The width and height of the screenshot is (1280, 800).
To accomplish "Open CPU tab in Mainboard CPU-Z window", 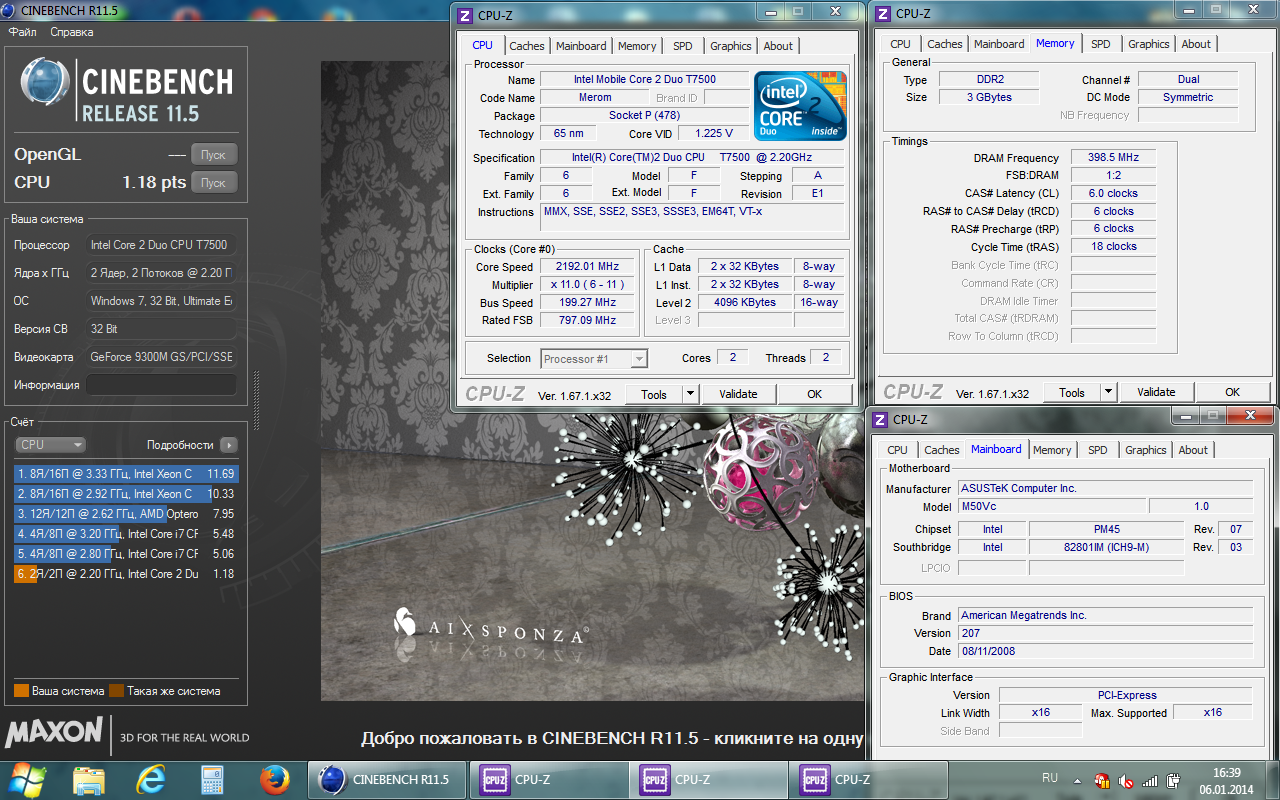I will [x=897, y=450].
